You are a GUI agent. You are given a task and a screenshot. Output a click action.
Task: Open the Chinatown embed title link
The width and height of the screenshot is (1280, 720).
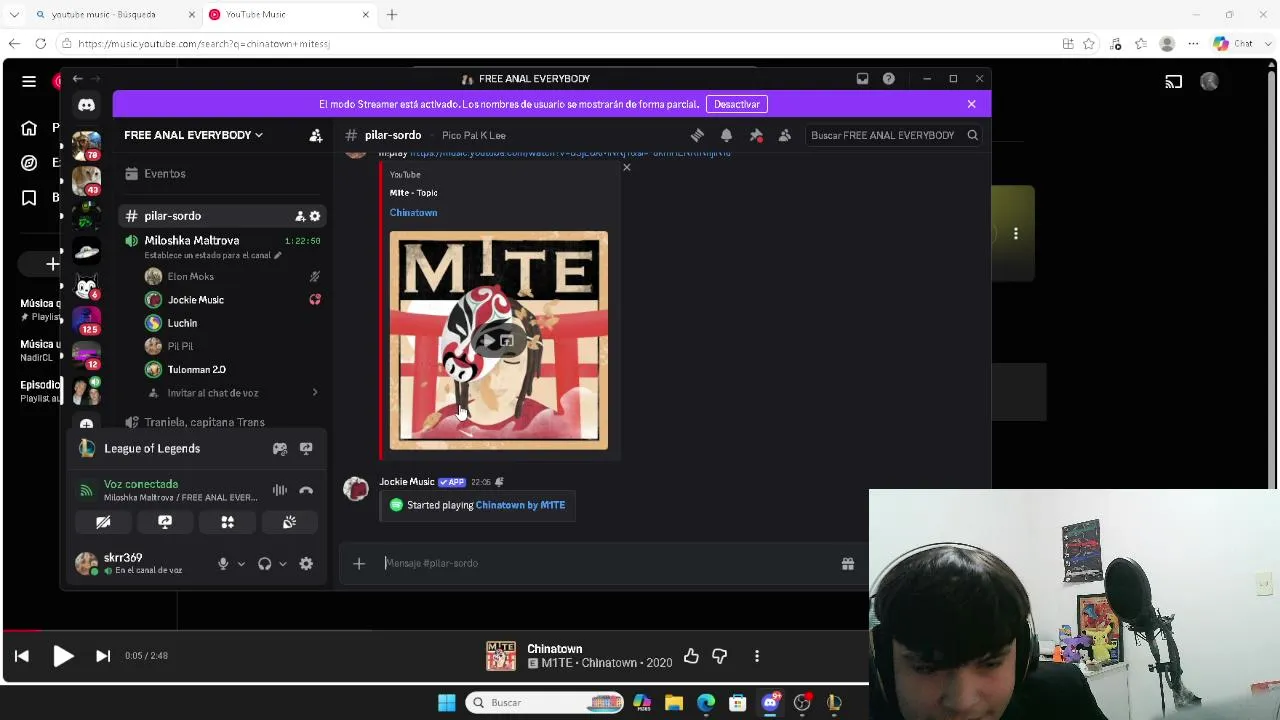(x=413, y=213)
